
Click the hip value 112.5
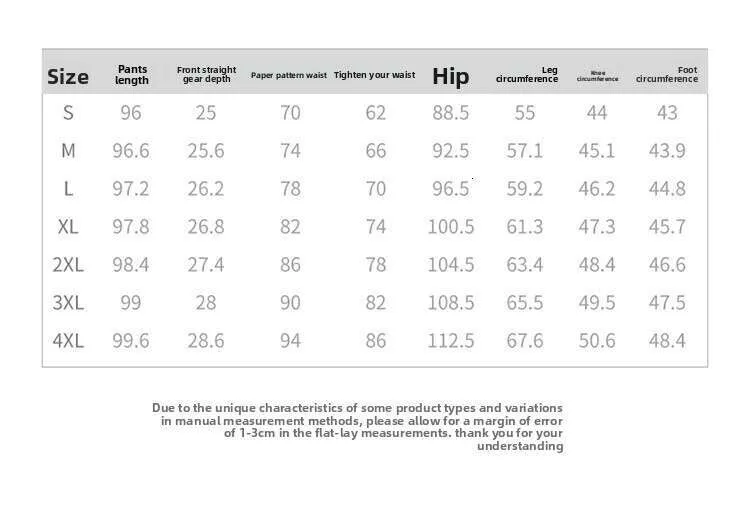tap(450, 341)
